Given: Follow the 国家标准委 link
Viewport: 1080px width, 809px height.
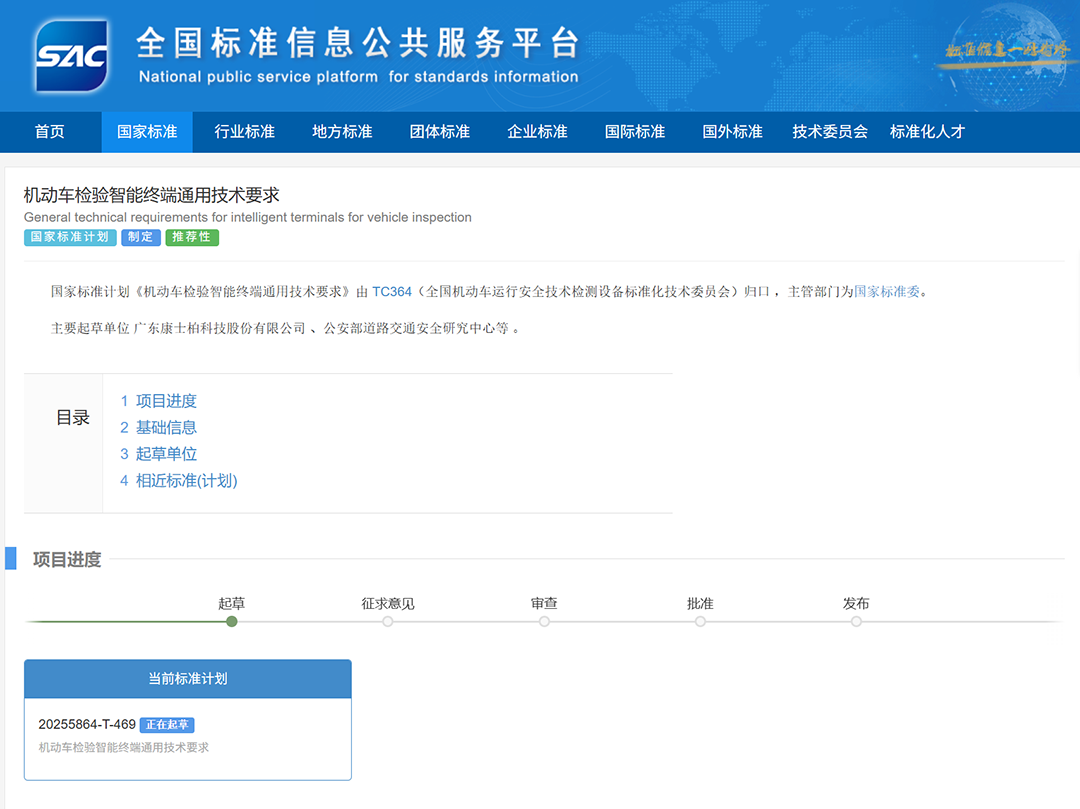Looking at the screenshot, I should [888, 291].
